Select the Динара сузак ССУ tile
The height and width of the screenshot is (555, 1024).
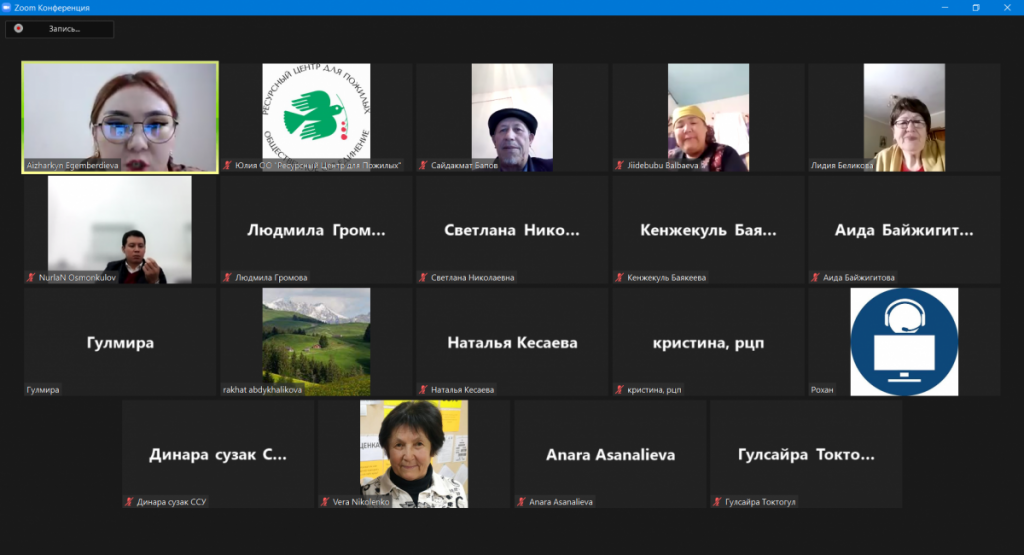tap(218, 454)
